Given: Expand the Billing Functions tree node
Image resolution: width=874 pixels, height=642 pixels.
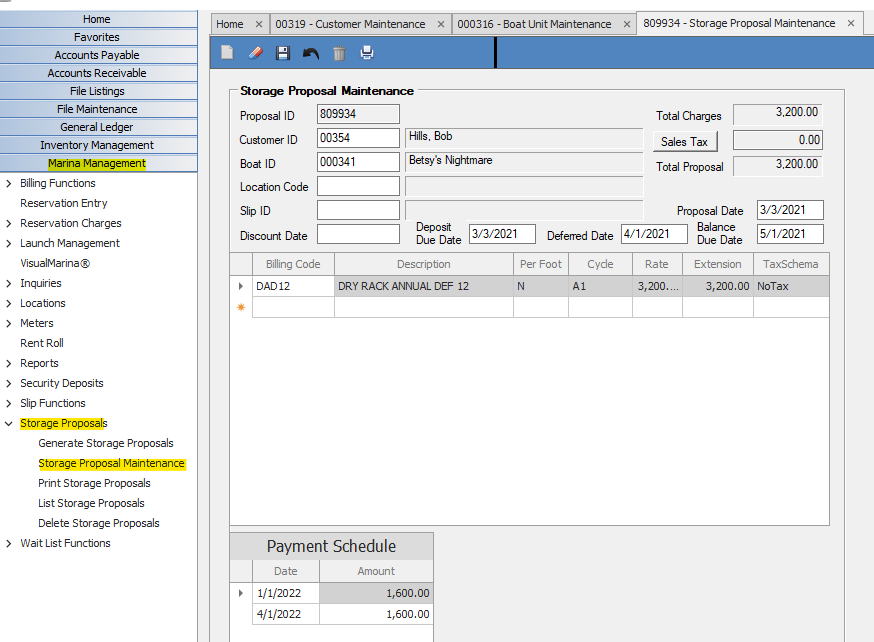Looking at the screenshot, I should click(x=9, y=183).
